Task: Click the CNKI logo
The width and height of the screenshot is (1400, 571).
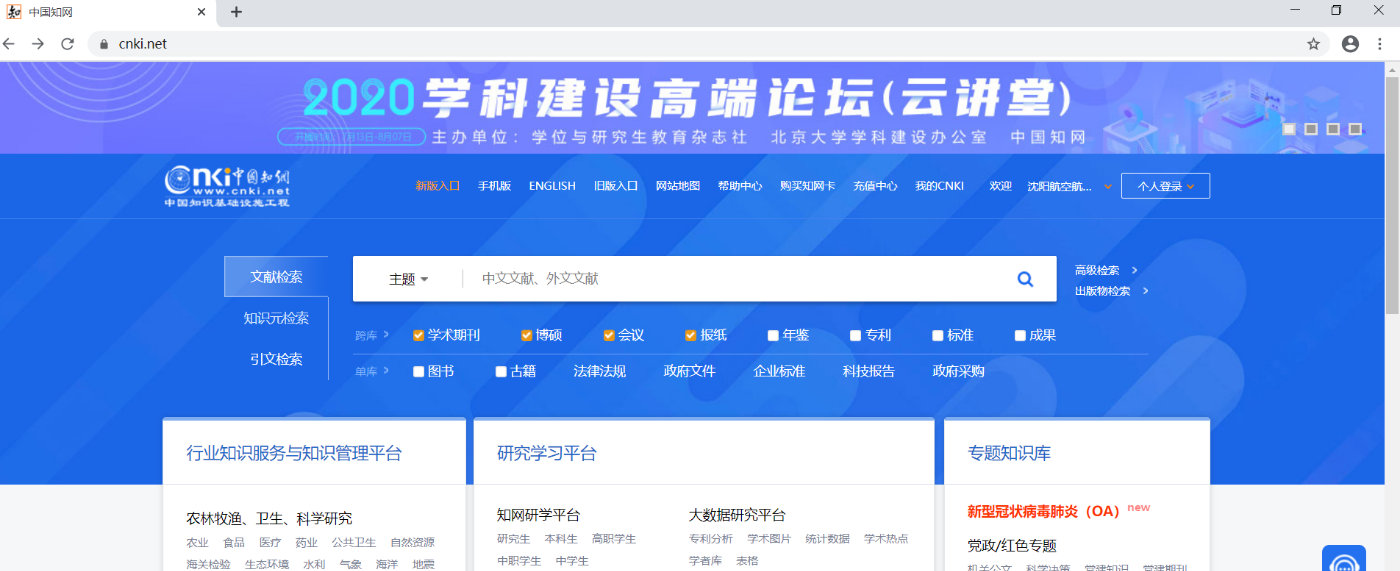Action: coord(228,186)
